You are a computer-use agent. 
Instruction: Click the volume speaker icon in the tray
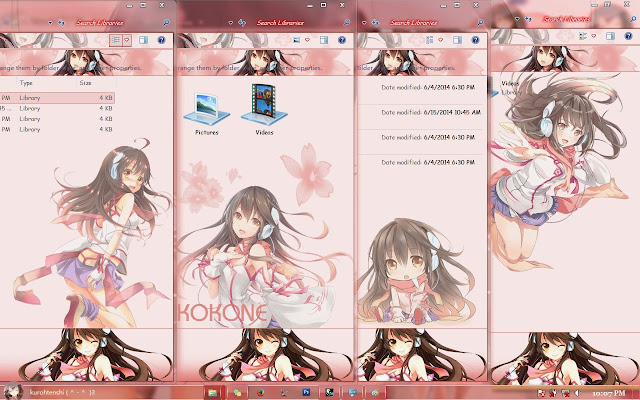pos(578,393)
